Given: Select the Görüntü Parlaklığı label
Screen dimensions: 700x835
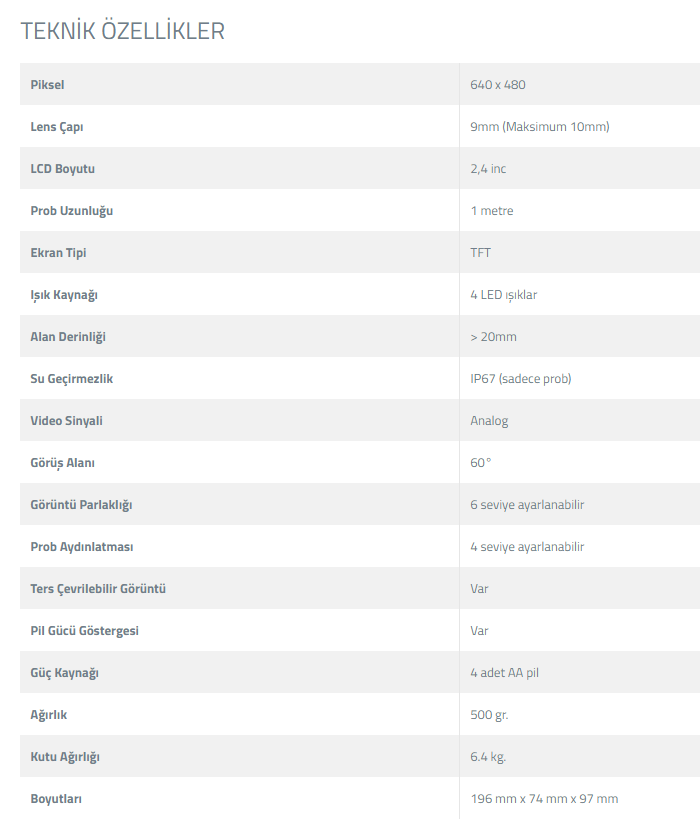Looking at the screenshot, I should [81, 505].
